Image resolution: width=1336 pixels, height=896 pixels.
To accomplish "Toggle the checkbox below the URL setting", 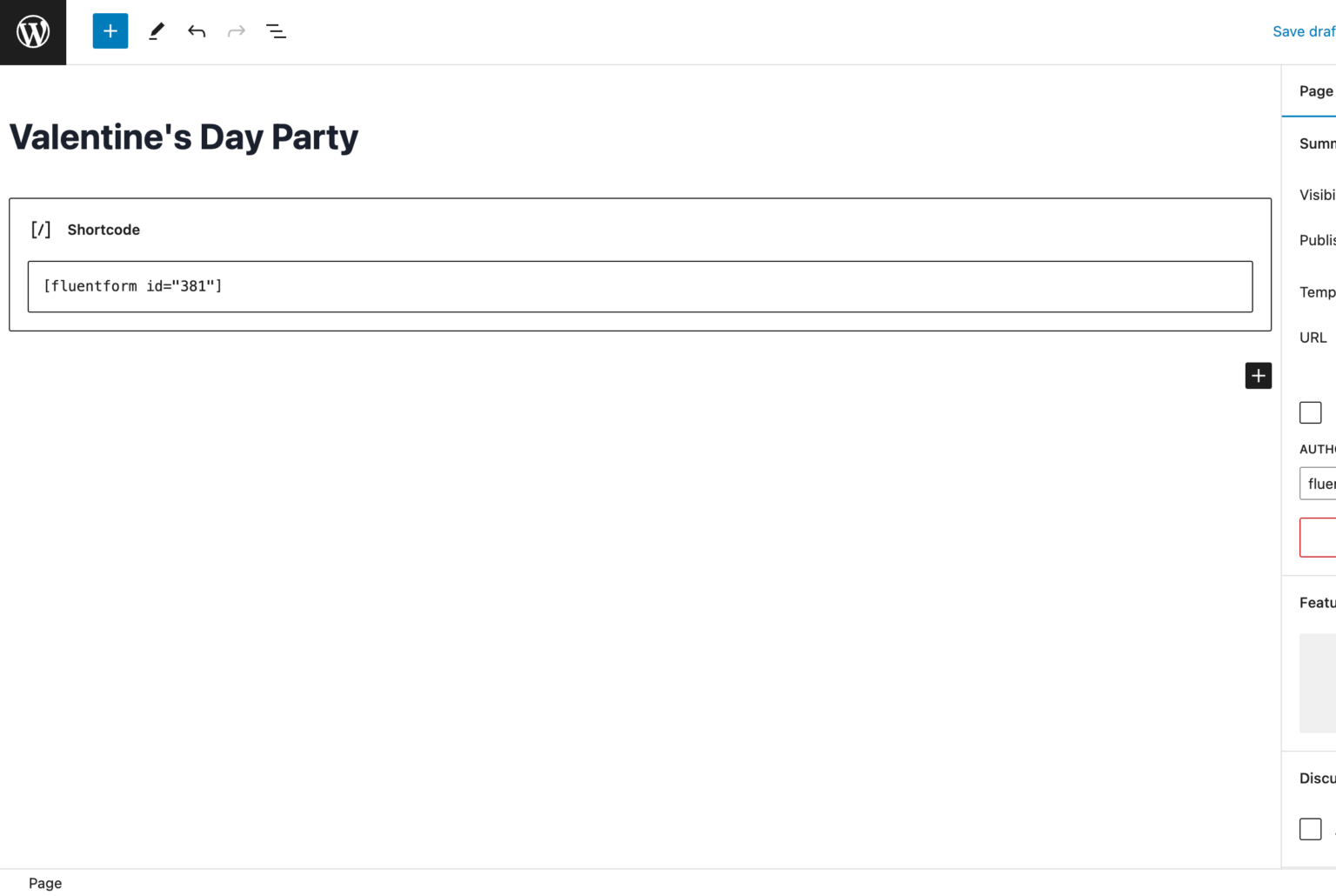I will [1310, 411].
